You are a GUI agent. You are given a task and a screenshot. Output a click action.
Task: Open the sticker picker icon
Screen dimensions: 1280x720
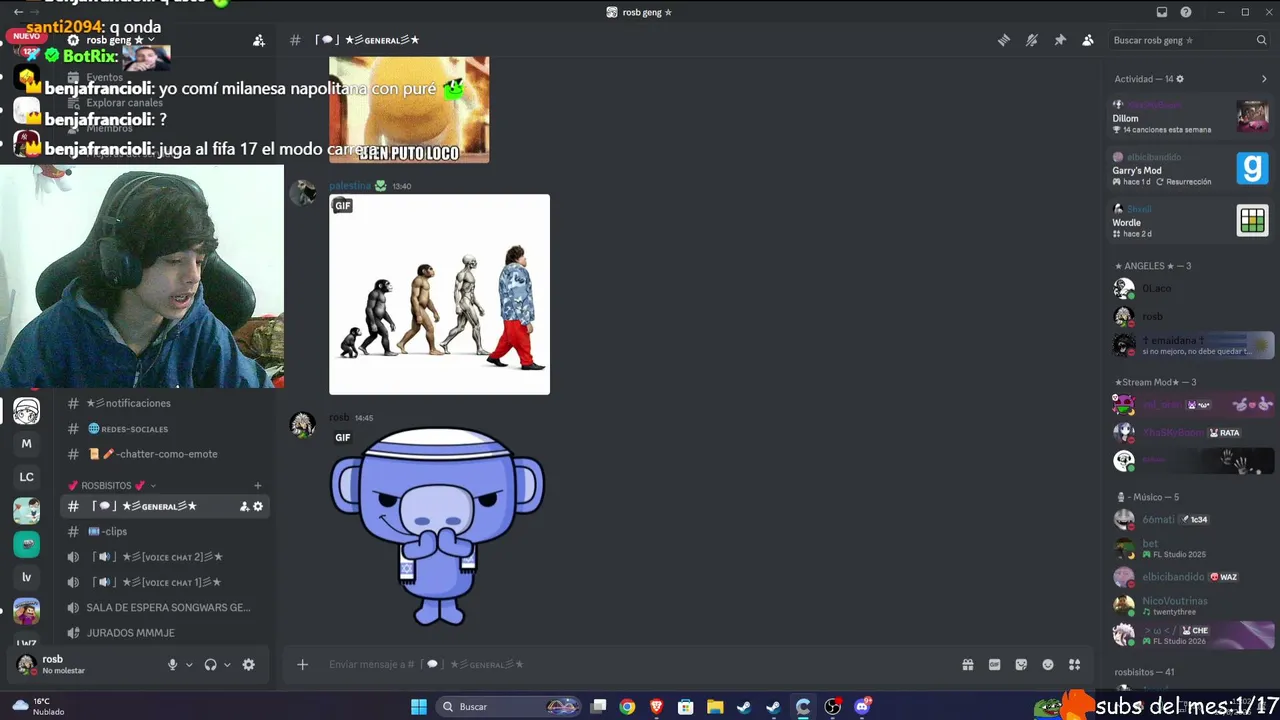[x=1021, y=665]
